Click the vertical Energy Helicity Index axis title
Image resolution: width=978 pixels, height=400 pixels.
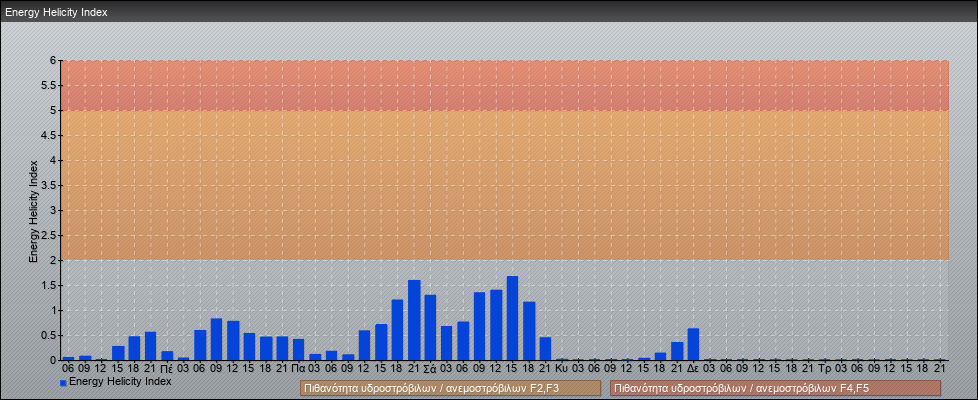pos(34,211)
